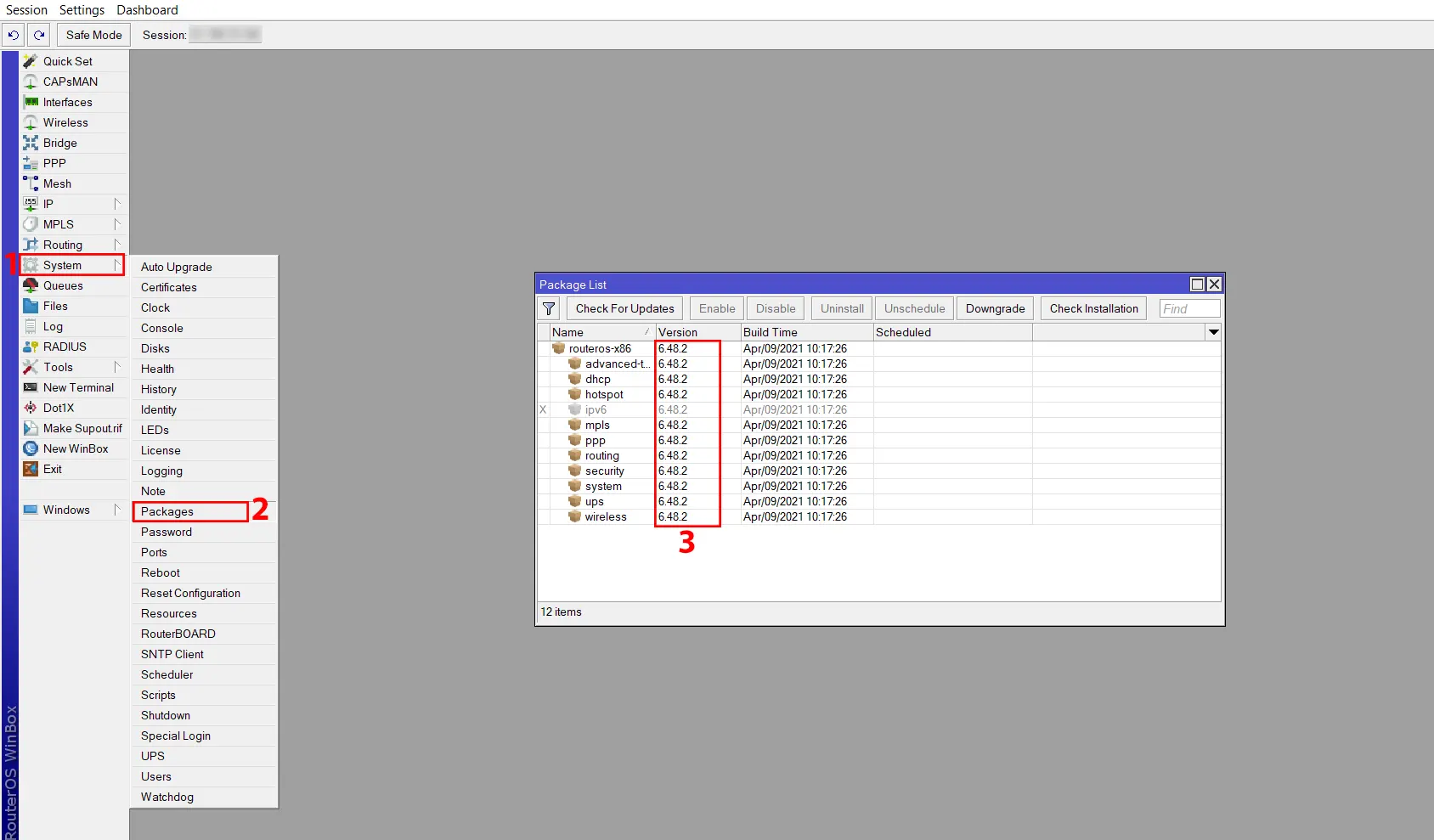The height and width of the screenshot is (840, 1434).
Task: Open the Interfaces panel
Action: tap(69, 102)
